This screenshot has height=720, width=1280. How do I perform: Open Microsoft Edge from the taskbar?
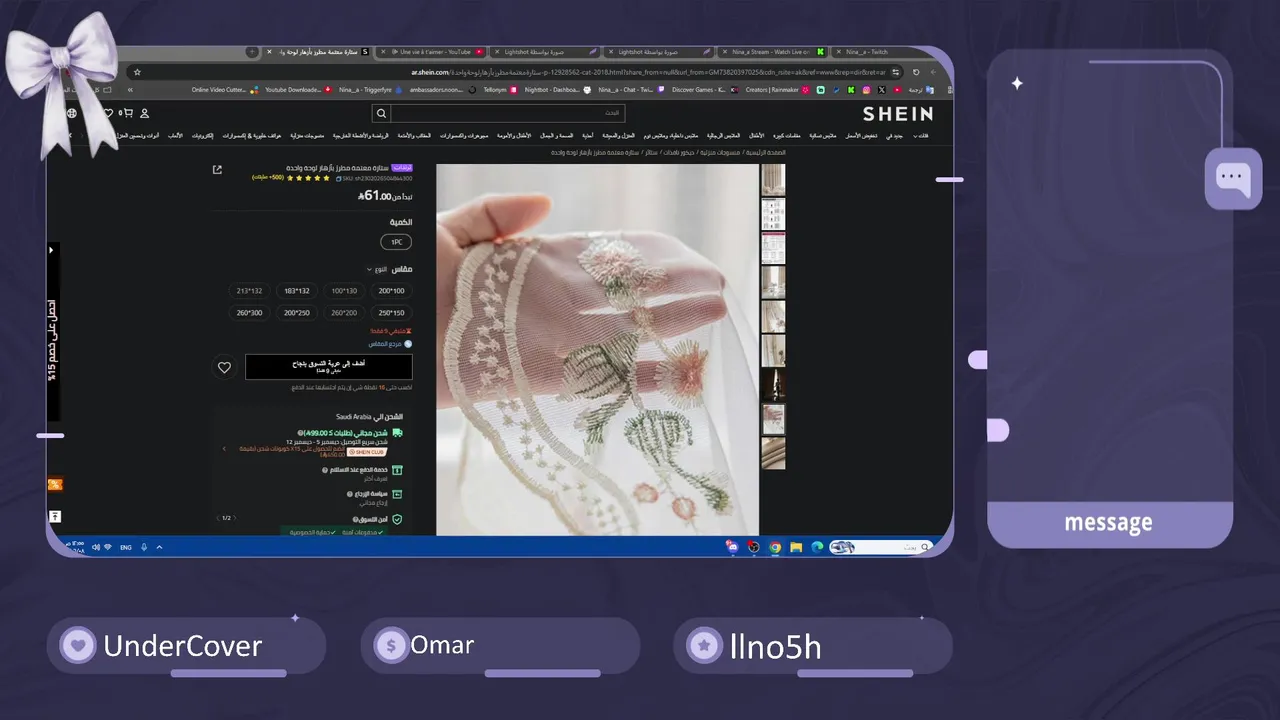pos(817,547)
